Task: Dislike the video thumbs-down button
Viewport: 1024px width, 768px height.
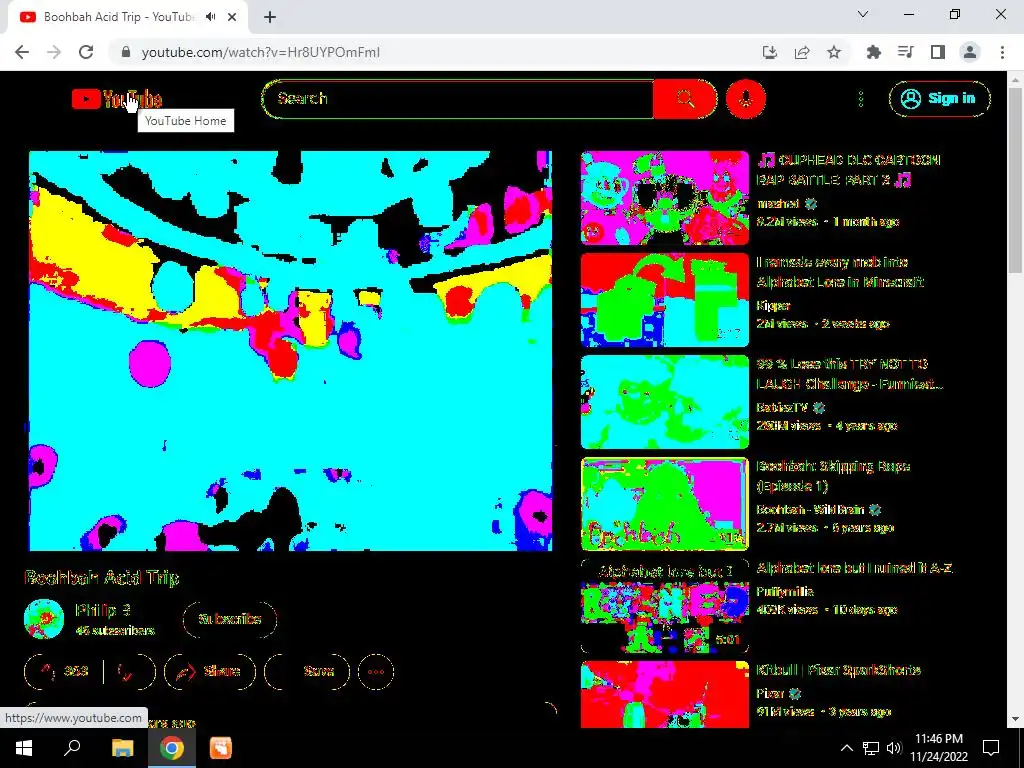Action: click(130, 671)
